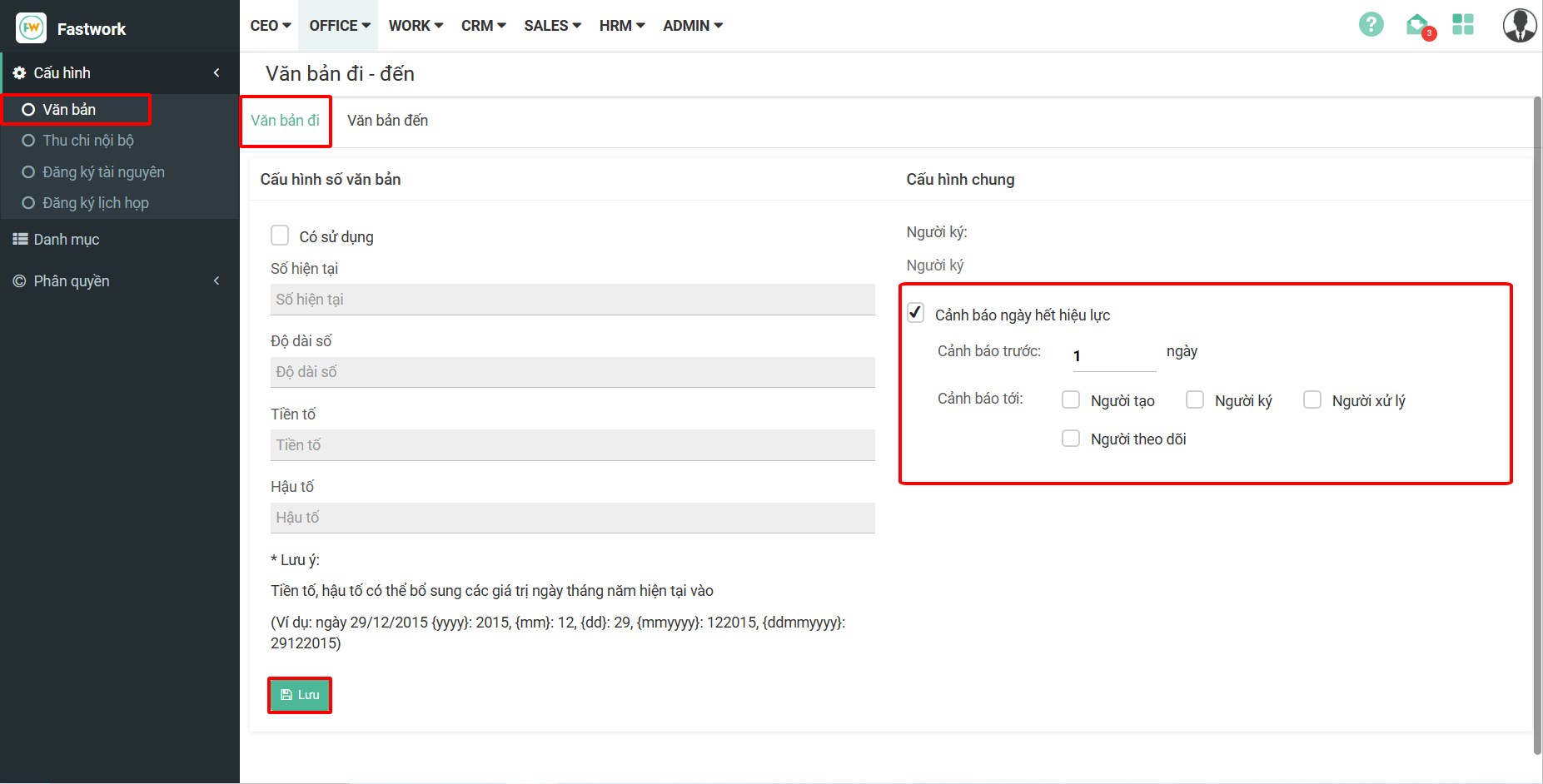
Task: Open the green apps grid icon
Action: tap(1462, 25)
